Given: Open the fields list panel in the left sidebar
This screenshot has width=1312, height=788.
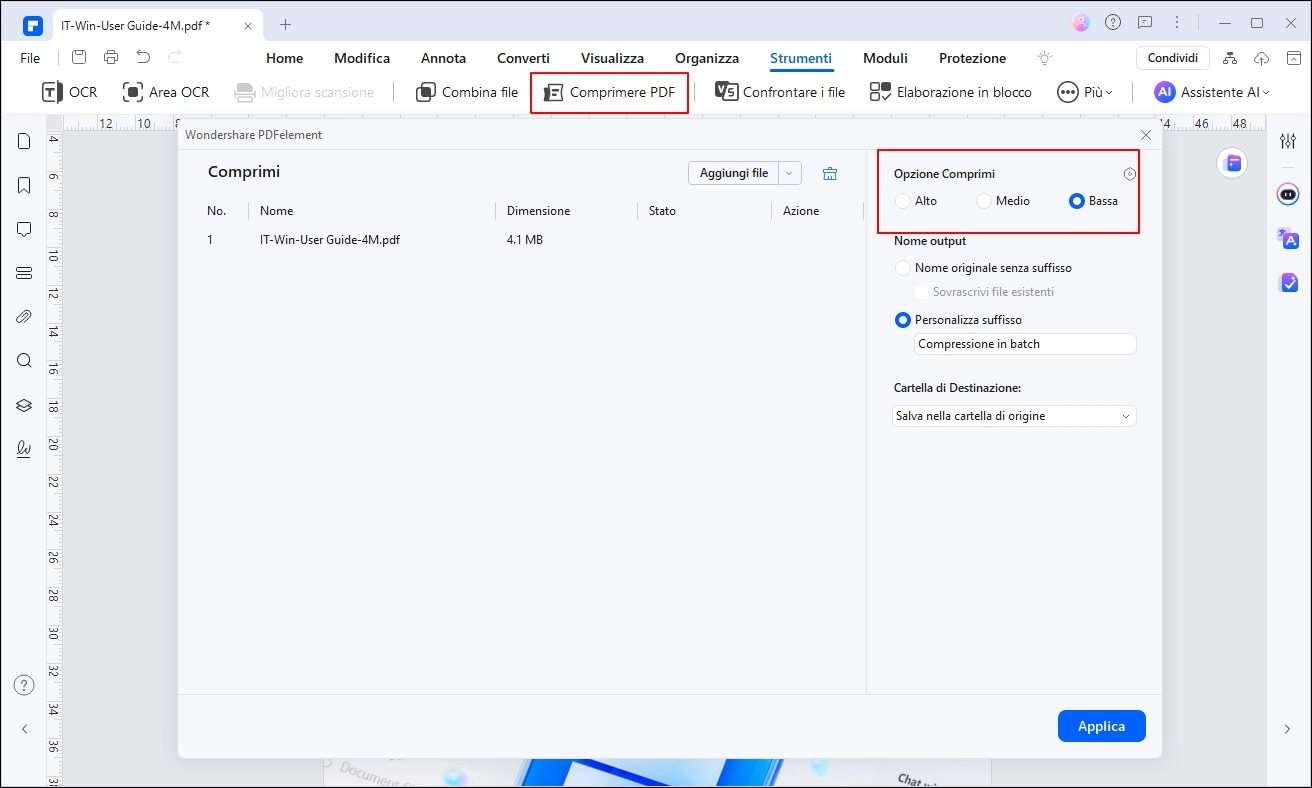Looking at the screenshot, I should coord(24,273).
